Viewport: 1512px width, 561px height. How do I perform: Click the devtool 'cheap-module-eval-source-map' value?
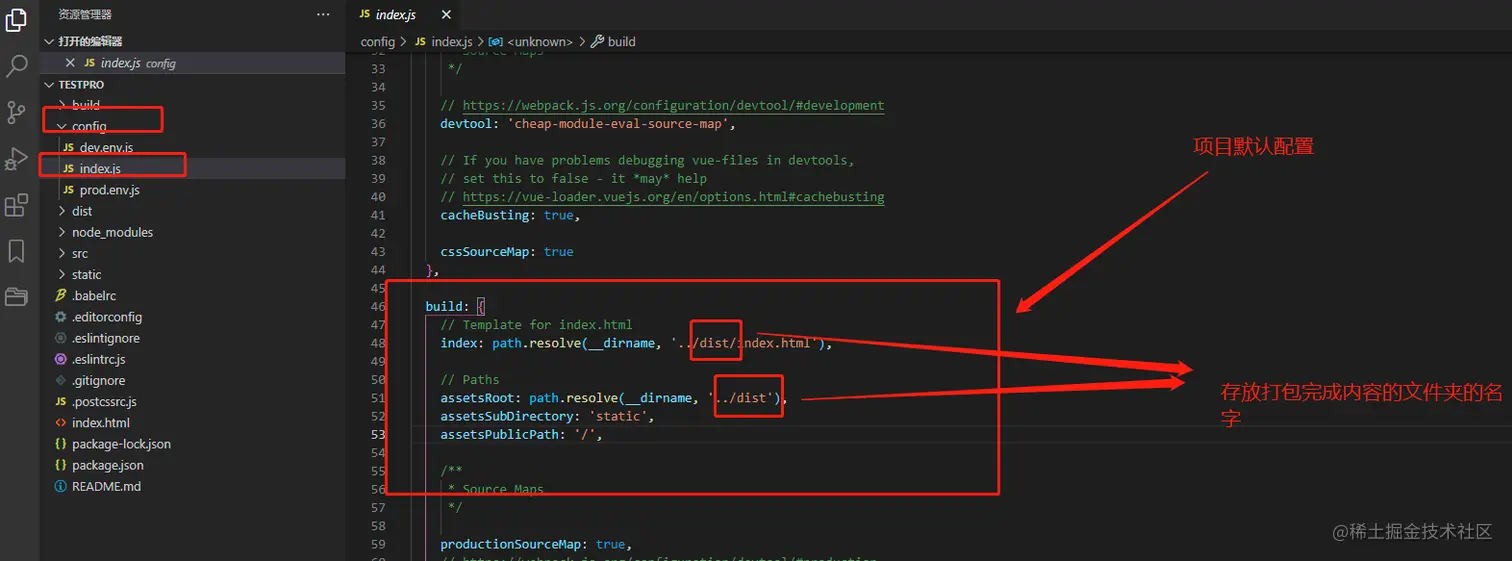621,124
